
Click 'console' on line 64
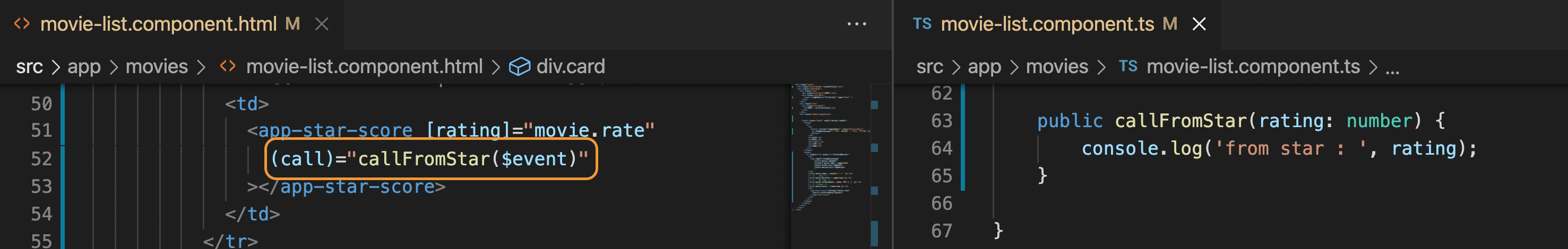1119,148
